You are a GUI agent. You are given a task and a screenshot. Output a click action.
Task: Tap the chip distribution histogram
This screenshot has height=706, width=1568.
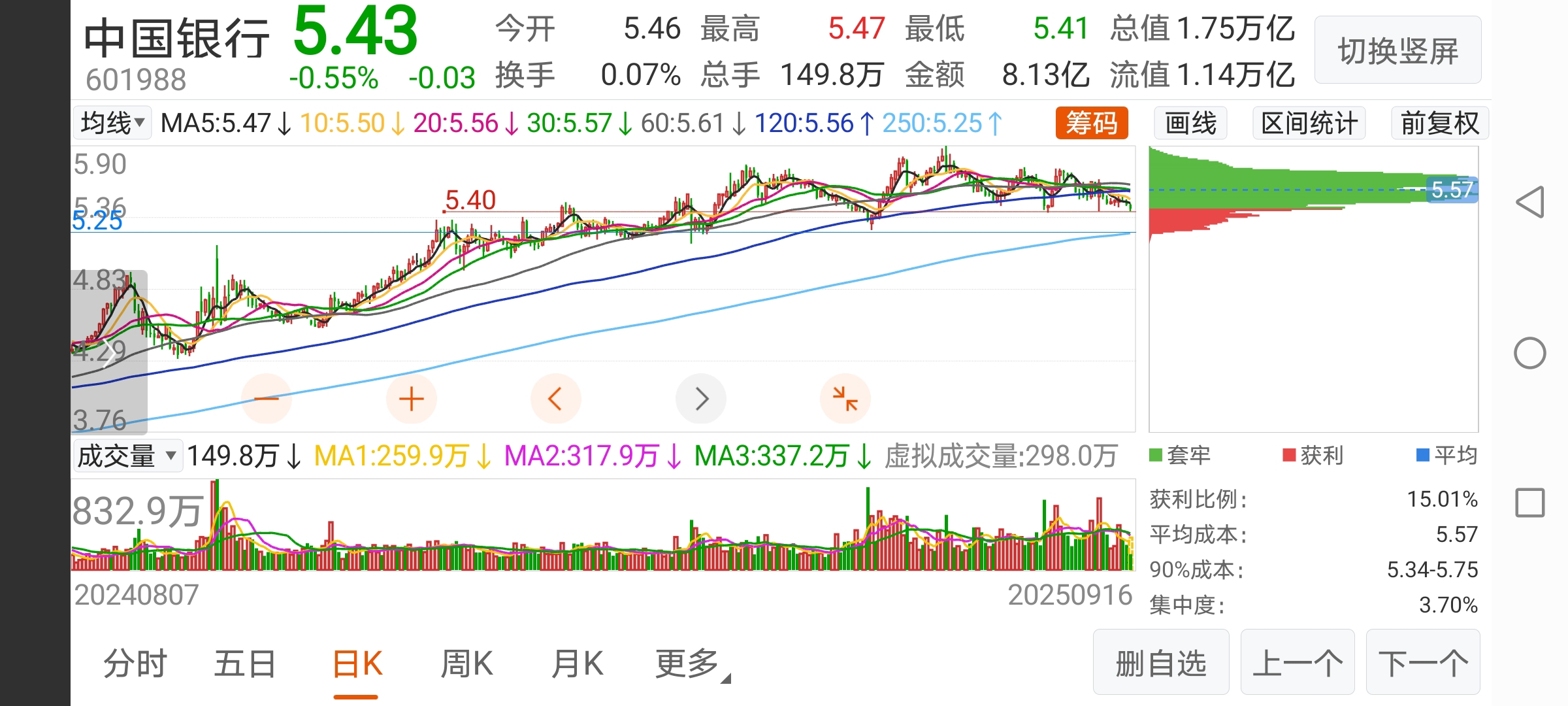(x=1313, y=288)
